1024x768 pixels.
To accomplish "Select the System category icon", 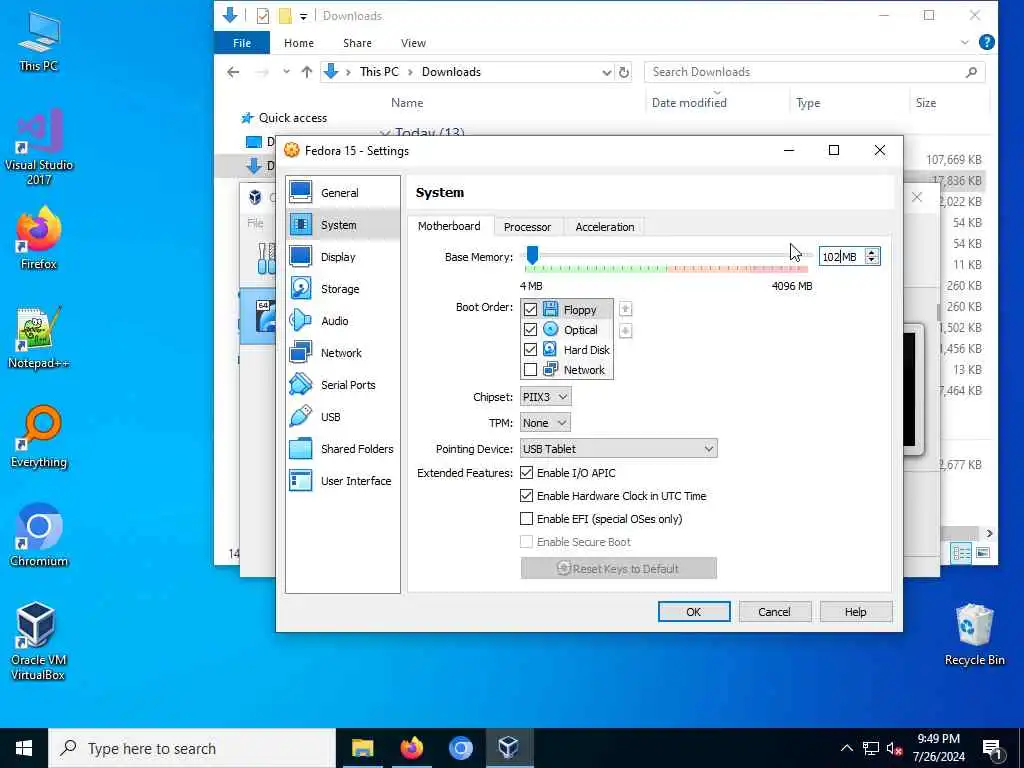I will pos(301,225).
